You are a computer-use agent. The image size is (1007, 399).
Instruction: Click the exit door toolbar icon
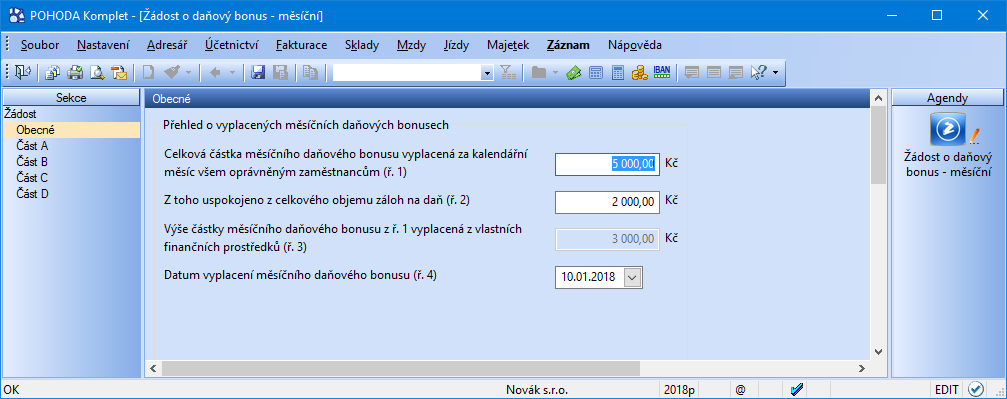[23, 73]
